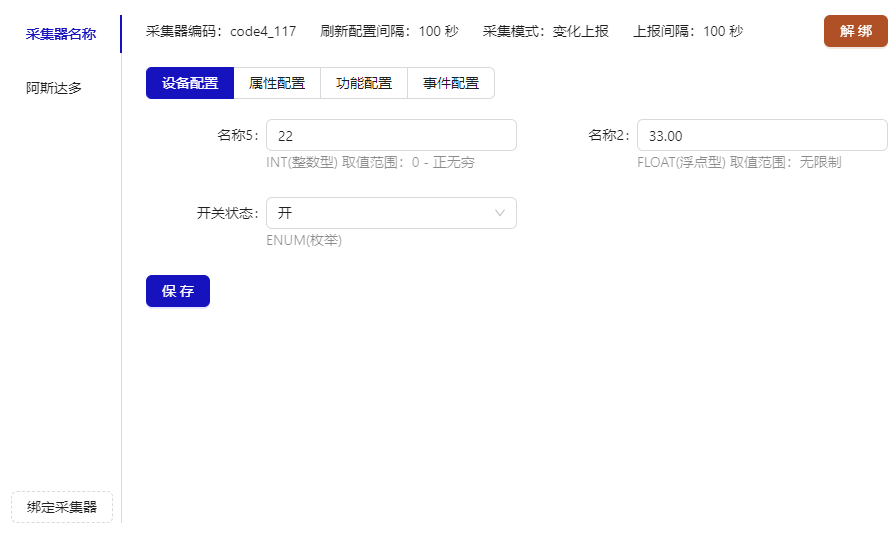Switch to the 属性配置 tab
Image resolution: width=890 pixels, height=533 pixels.
[277, 83]
